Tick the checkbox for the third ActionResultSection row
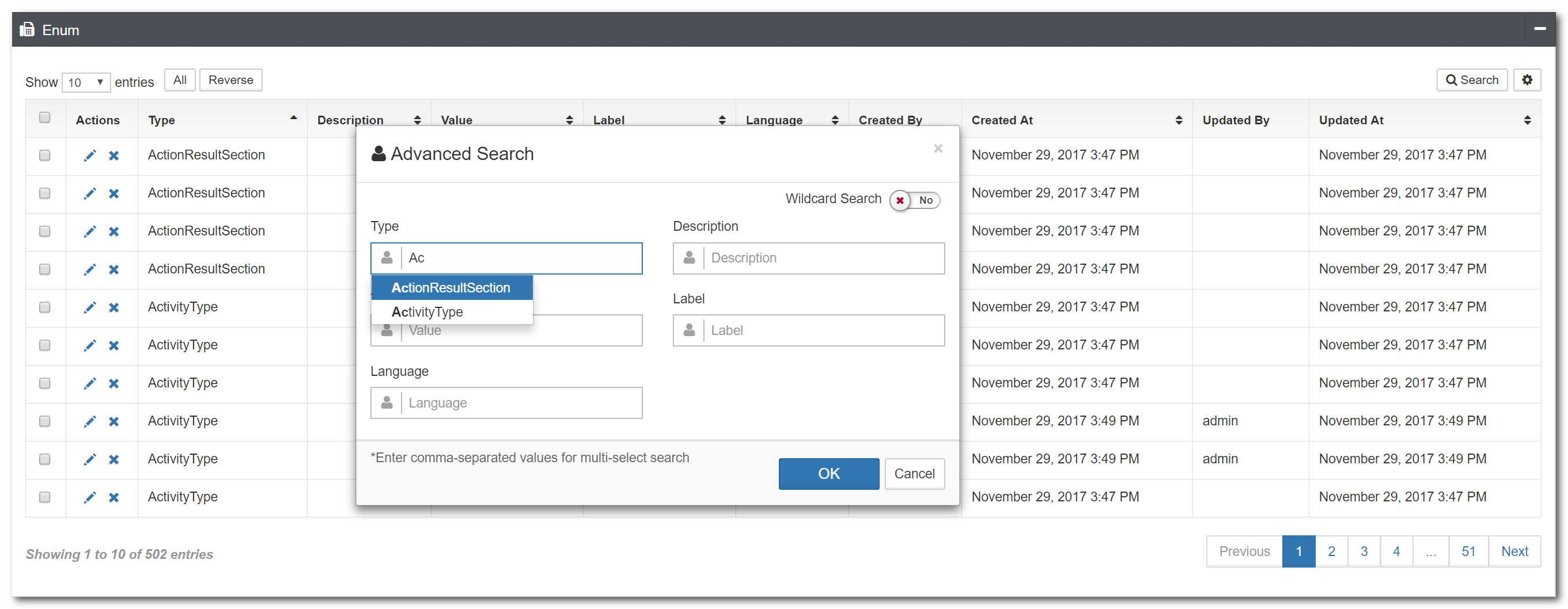Screen dimensions: 1568x609 click(45, 231)
